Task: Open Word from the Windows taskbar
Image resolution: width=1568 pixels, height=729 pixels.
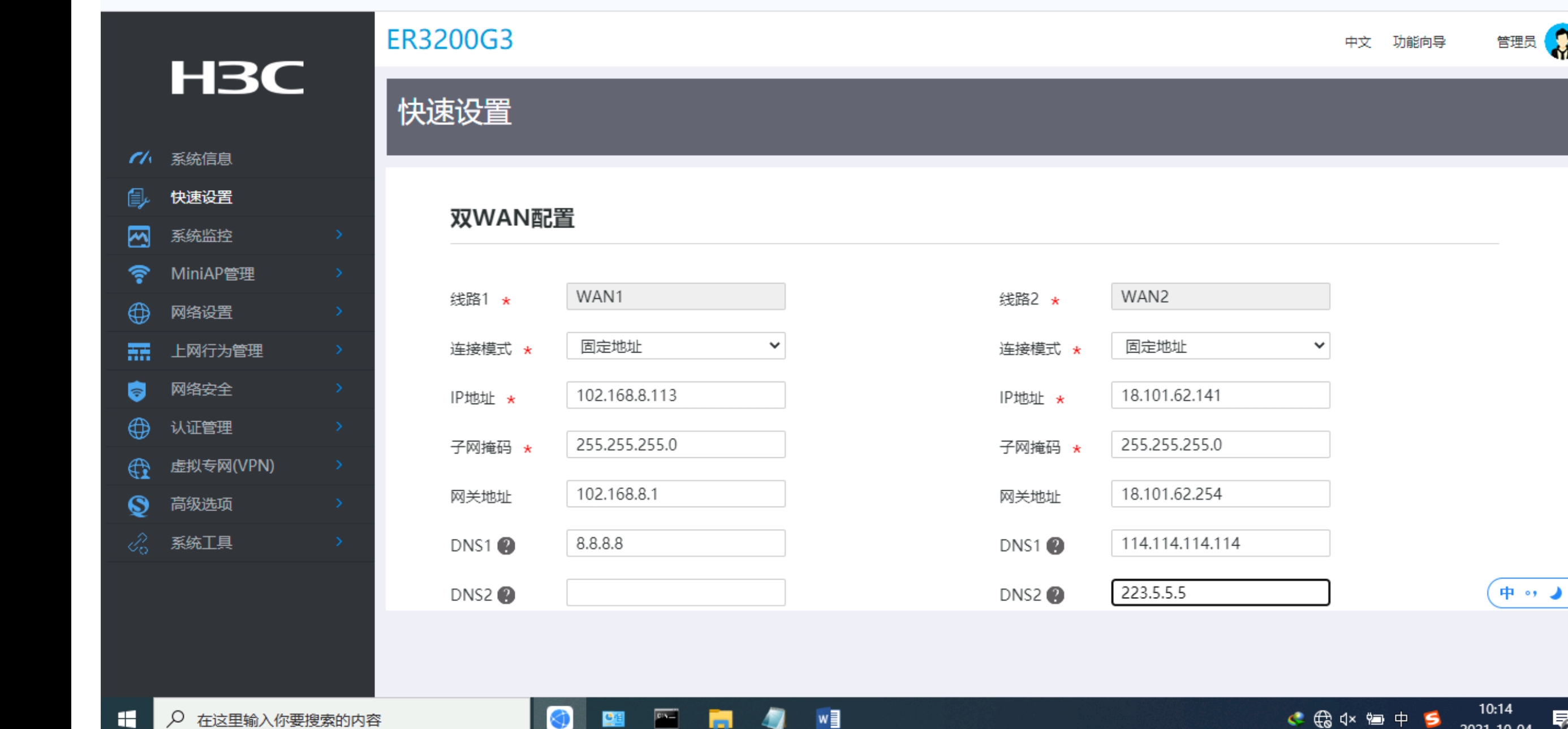Action: 827,718
